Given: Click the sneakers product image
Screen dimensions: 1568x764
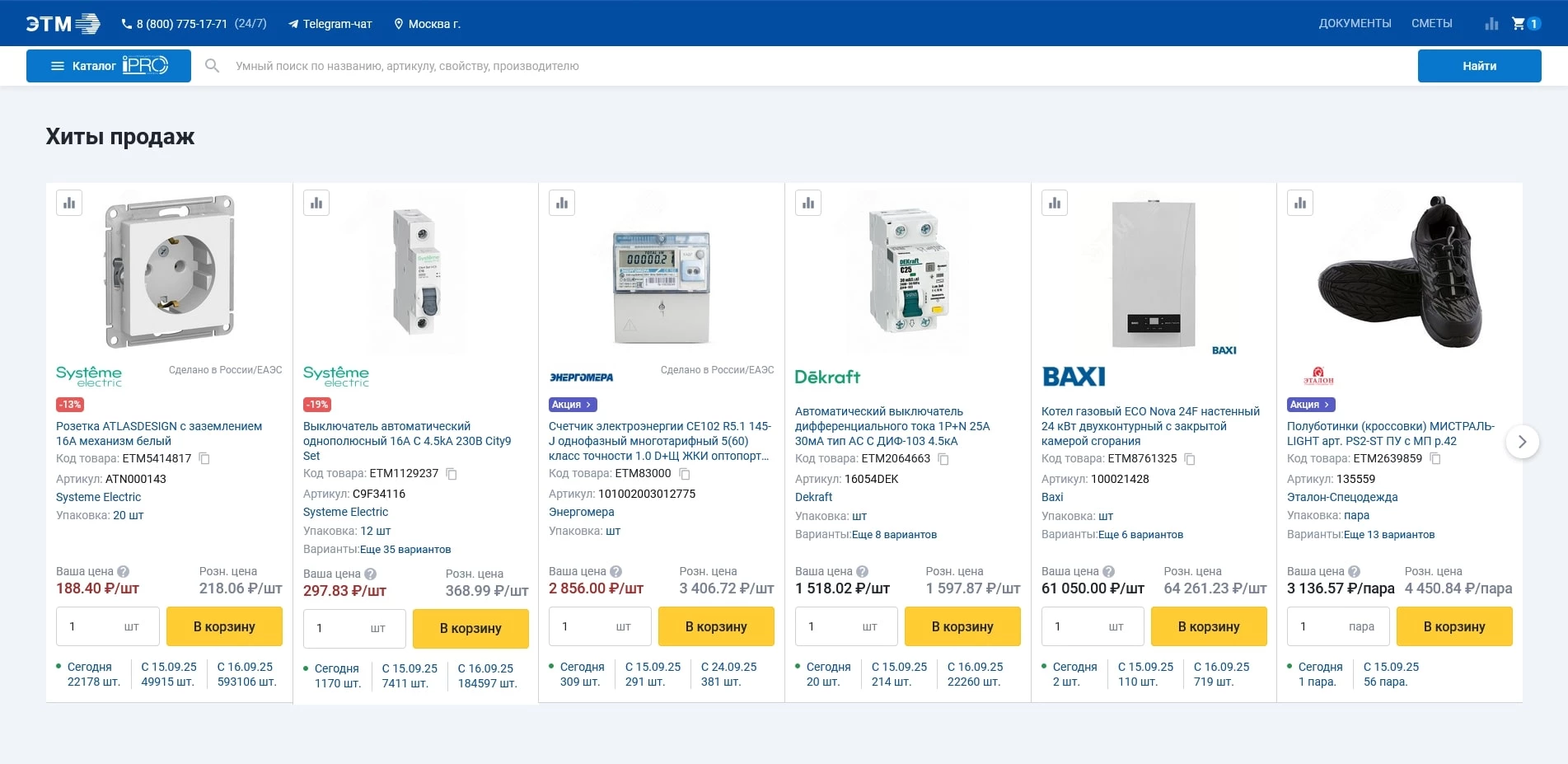Looking at the screenshot, I should coord(1399,272).
